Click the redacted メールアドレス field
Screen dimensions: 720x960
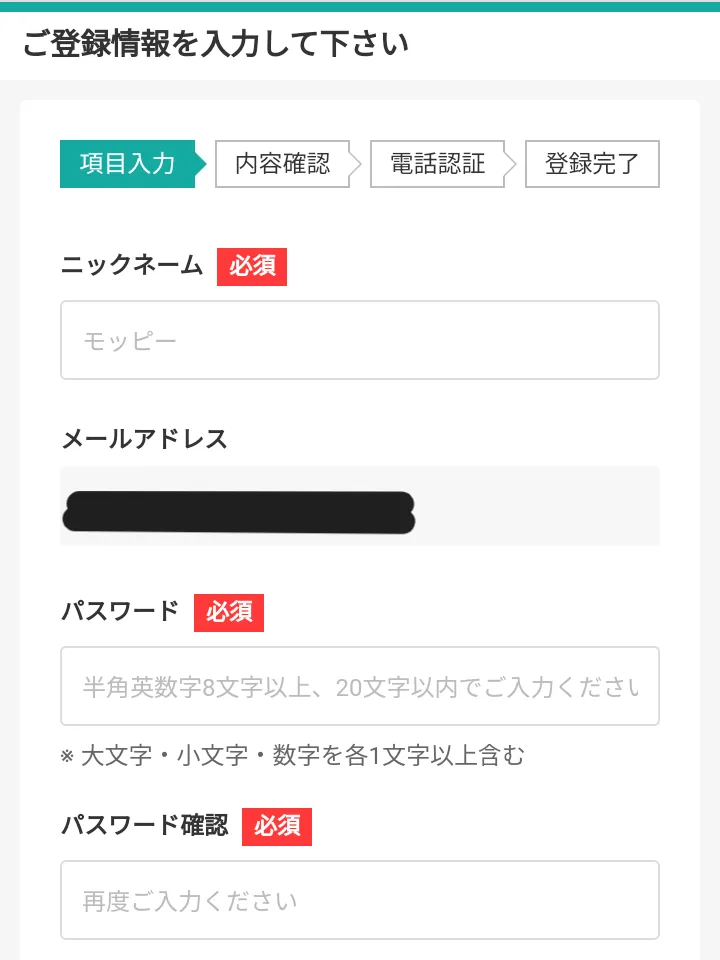click(360, 506)
